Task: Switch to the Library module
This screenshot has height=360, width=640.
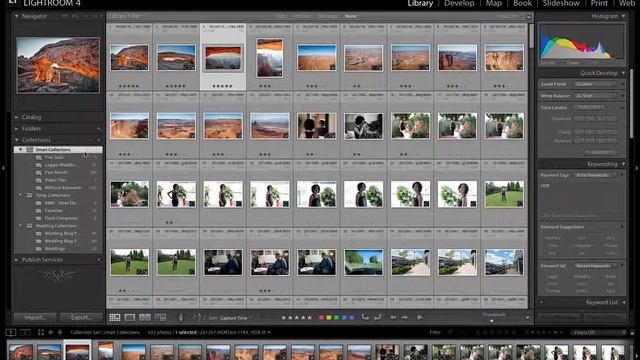Action: (420, 4)
